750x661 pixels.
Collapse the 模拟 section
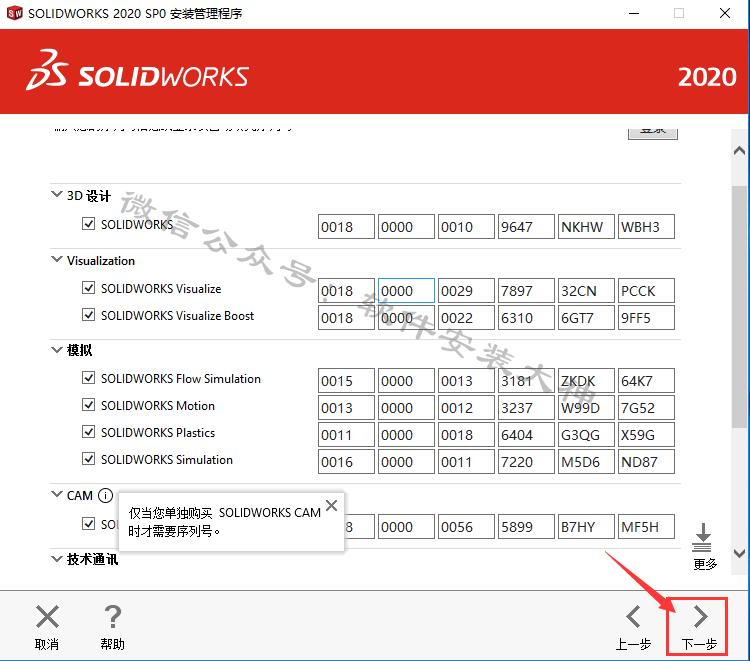[x=57, y=350]
